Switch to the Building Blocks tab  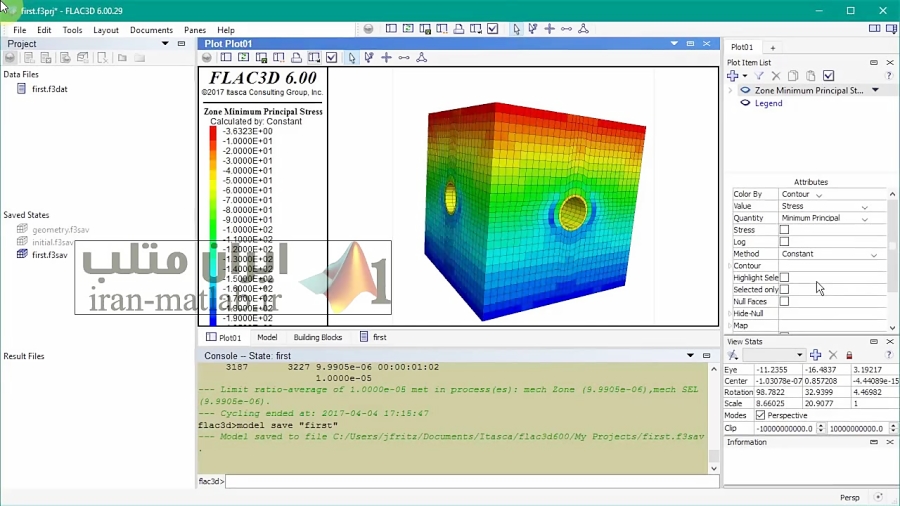tap(317, 337)
